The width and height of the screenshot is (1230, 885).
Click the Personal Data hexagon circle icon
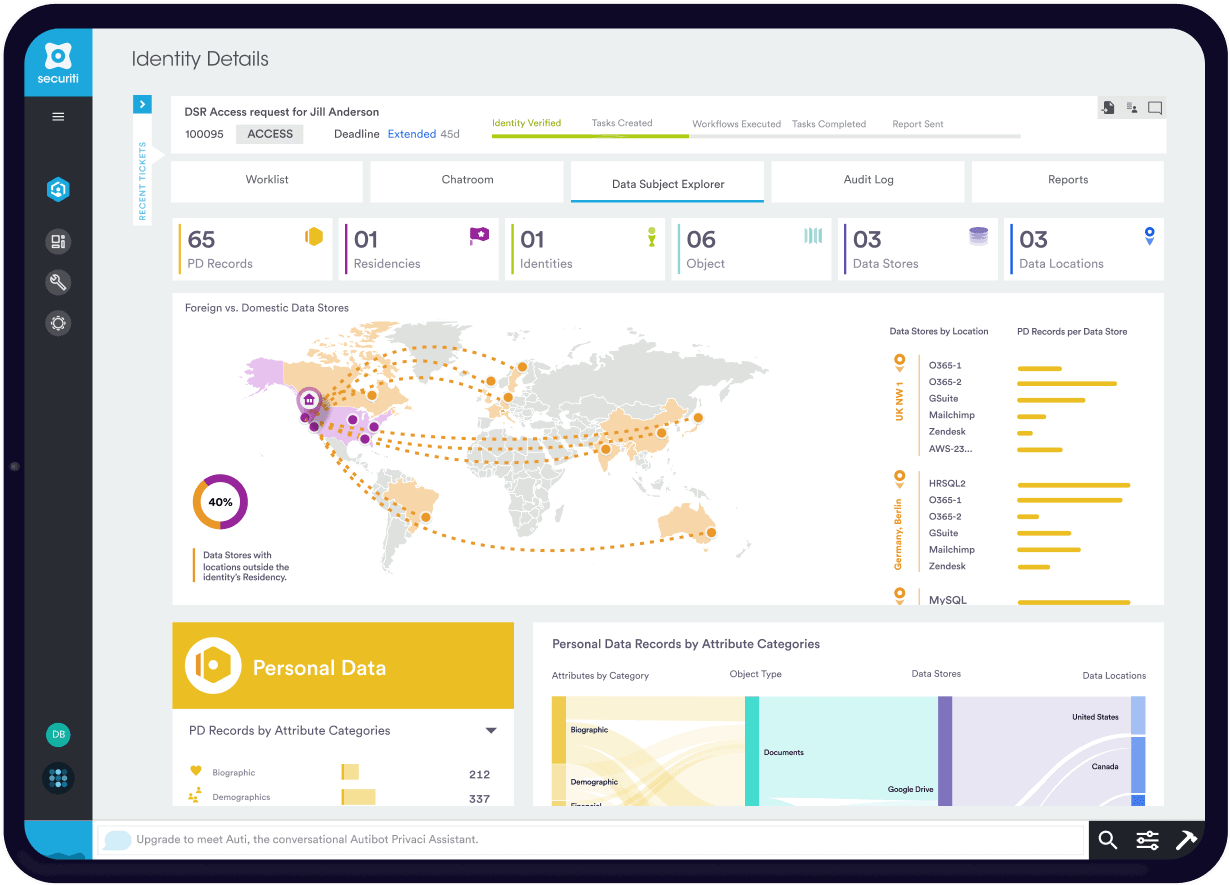pos(213,666)
